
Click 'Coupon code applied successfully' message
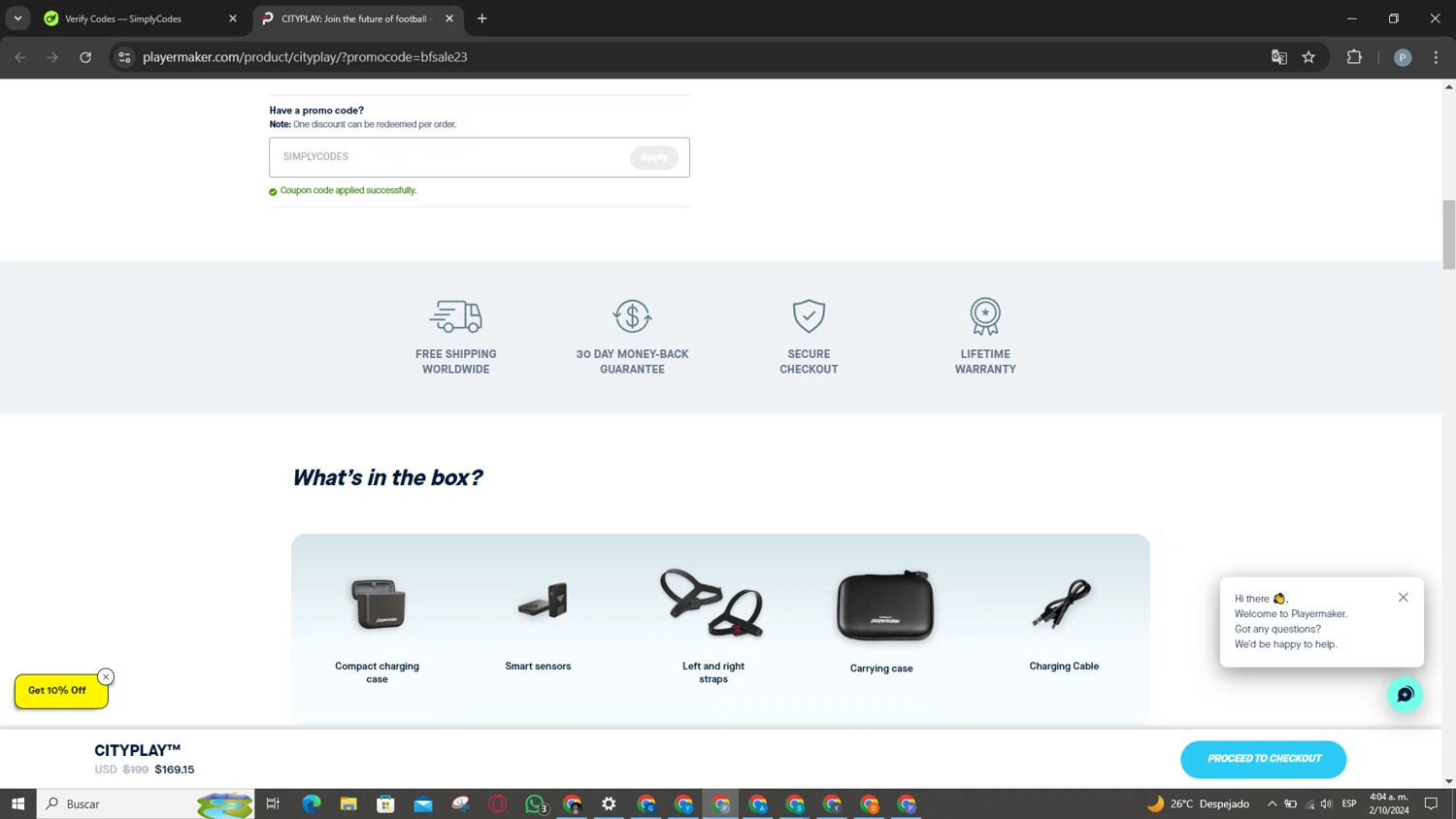pyautogui.click(x=348, y=190)
